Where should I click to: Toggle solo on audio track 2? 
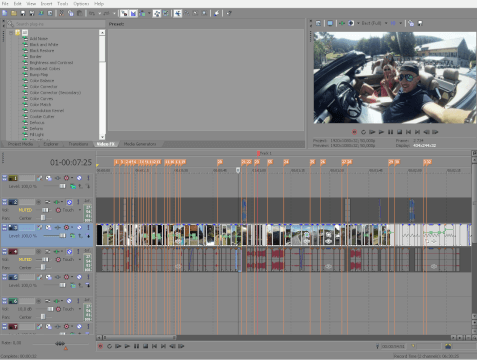point(78,202)
